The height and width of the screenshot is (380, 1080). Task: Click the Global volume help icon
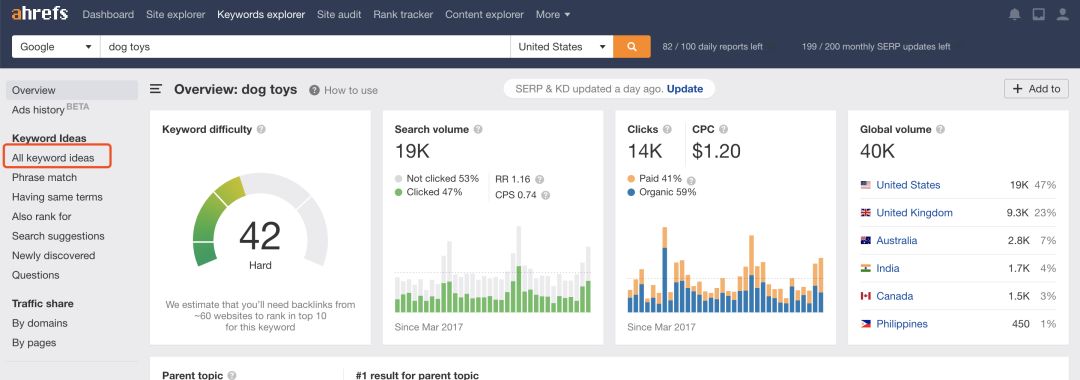[940, 129]
